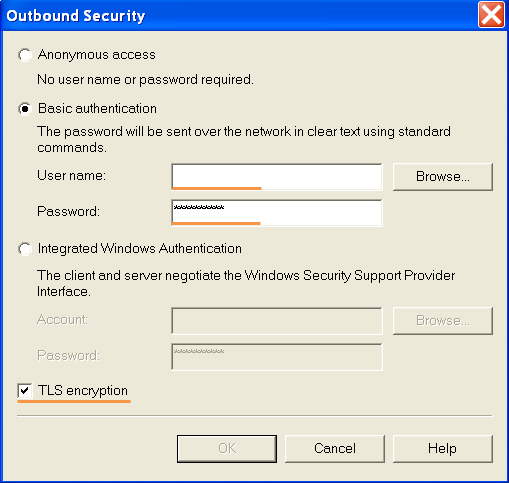Cancel the Outbound Security dialog
Screen dimensions: 509x483
point(335,449)
